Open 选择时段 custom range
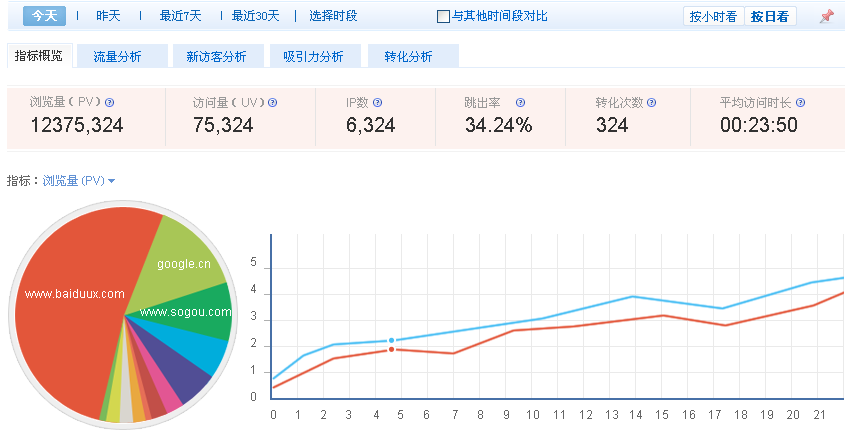845x436 pixels. click(x=333, y=16)
